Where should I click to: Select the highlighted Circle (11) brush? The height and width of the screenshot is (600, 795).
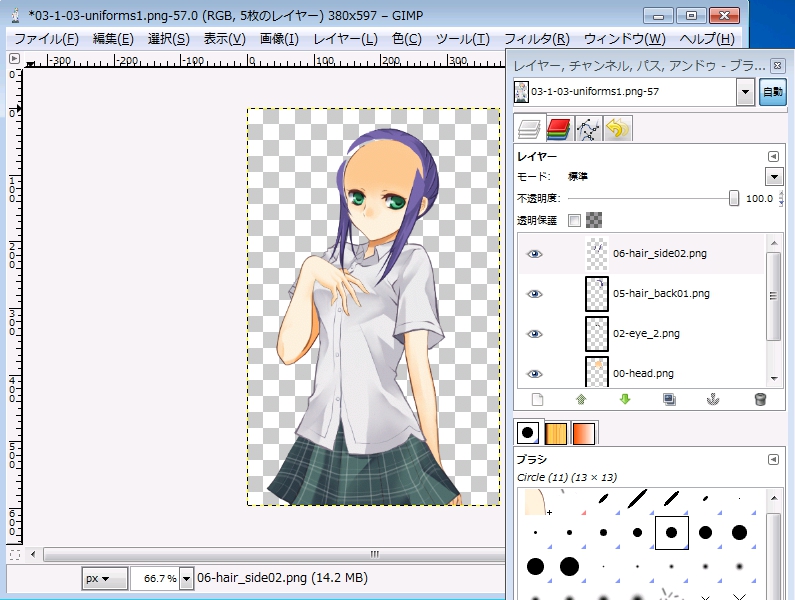click(x=671, y=533)
